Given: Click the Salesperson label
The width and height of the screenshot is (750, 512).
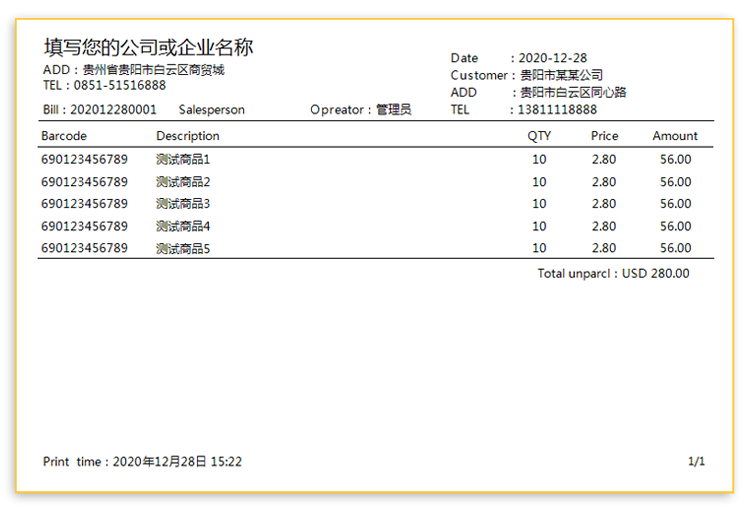Looking at the screenshot, I should 211,110.
